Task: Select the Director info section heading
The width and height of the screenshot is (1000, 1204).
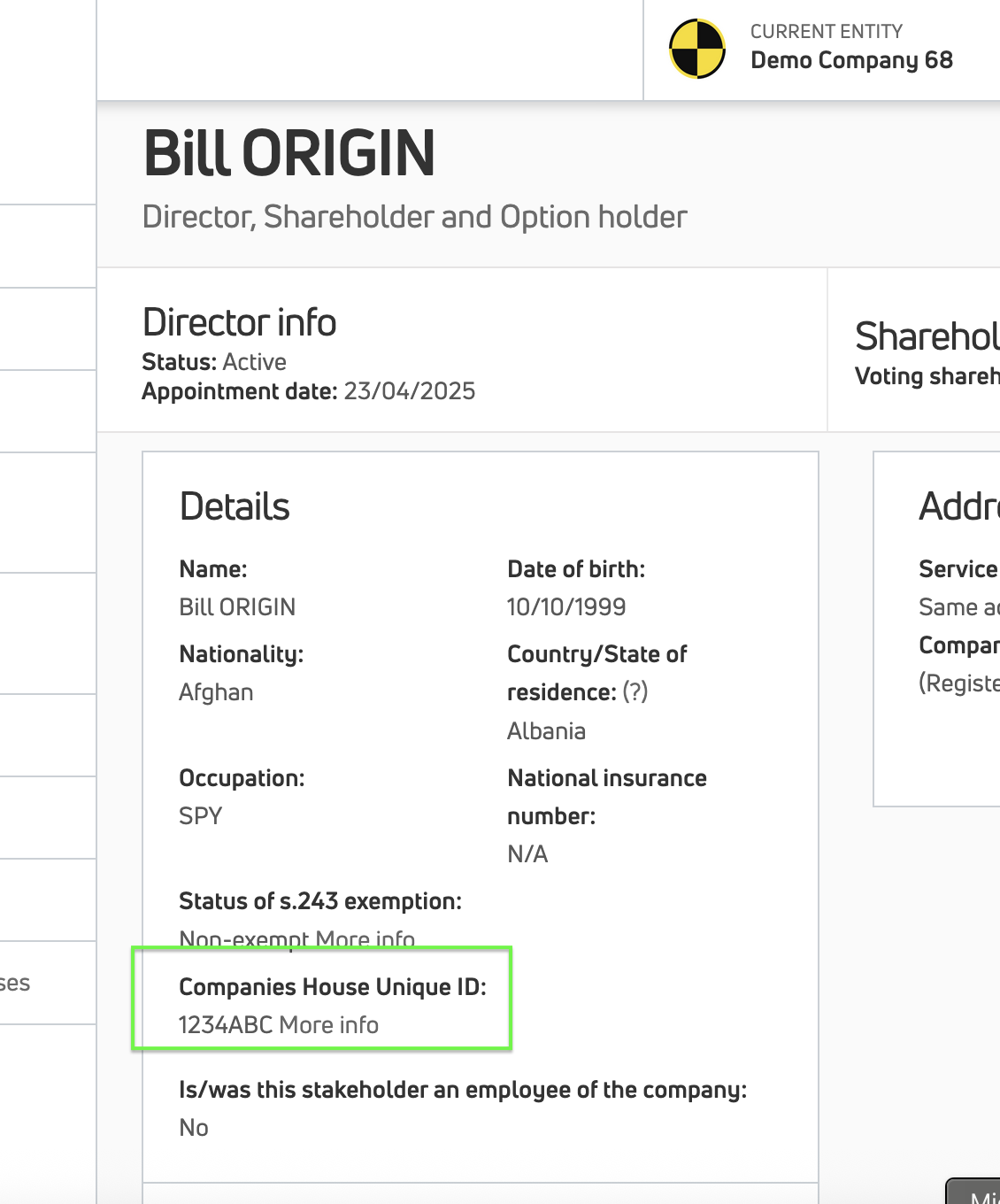Action: pos(239,322)
